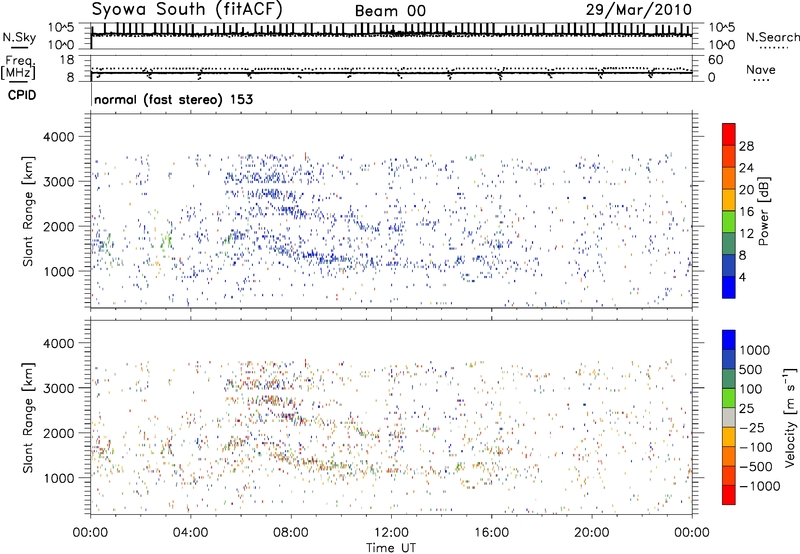Click the 'CPID' label

[22, 95]
